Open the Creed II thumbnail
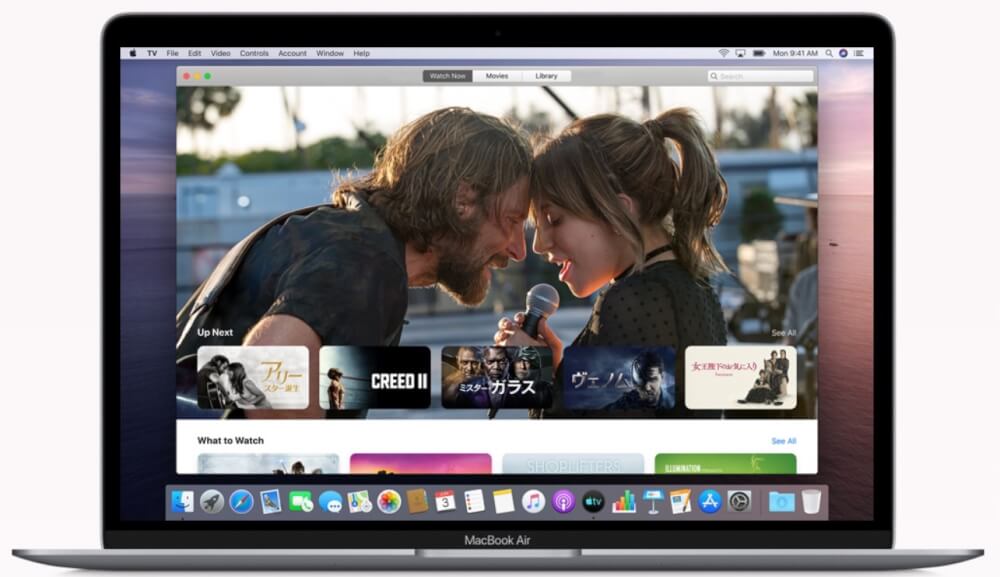 375,377
